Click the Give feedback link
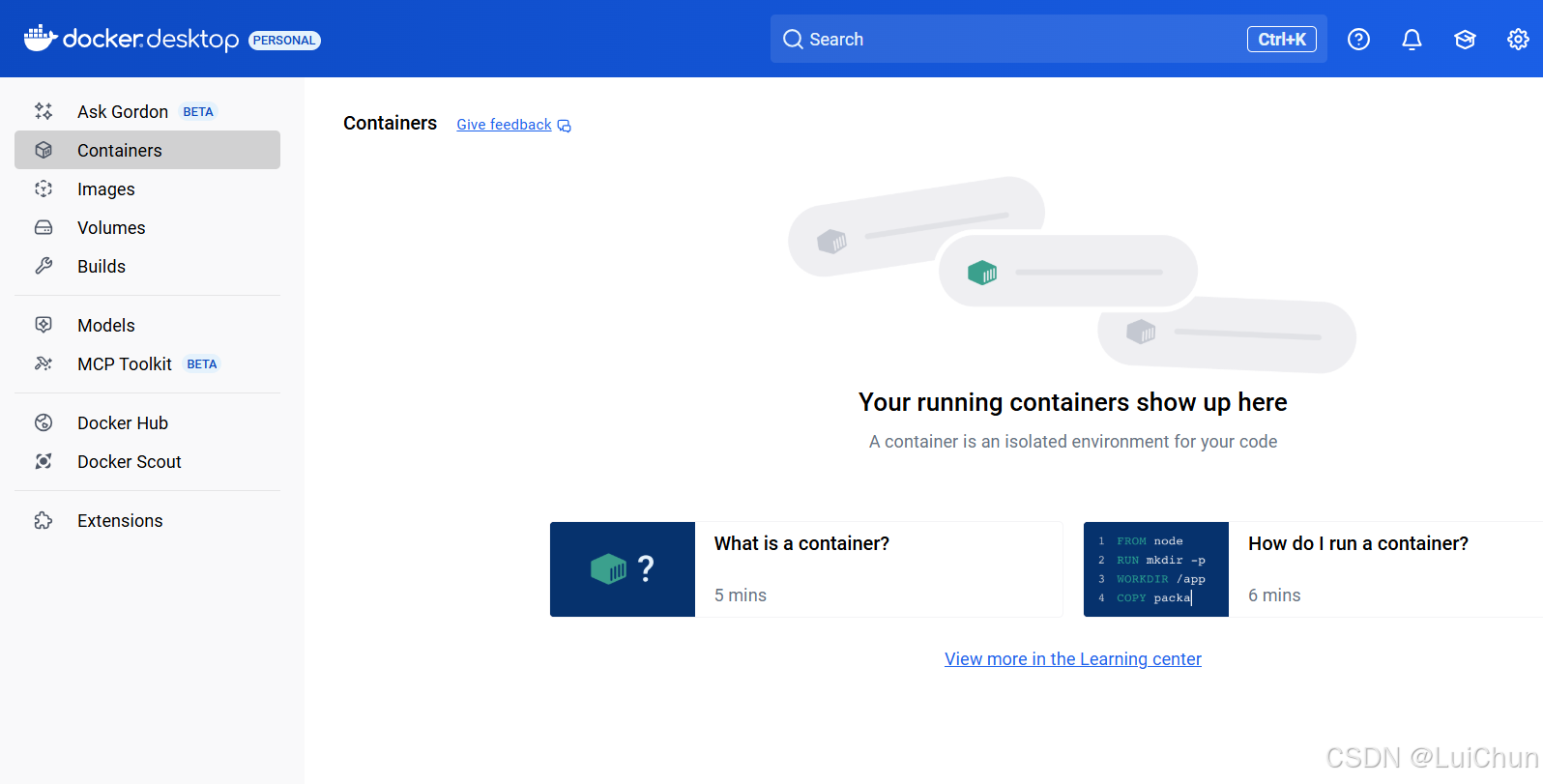The image size is (1543, 784). click(x=504, y=125)
